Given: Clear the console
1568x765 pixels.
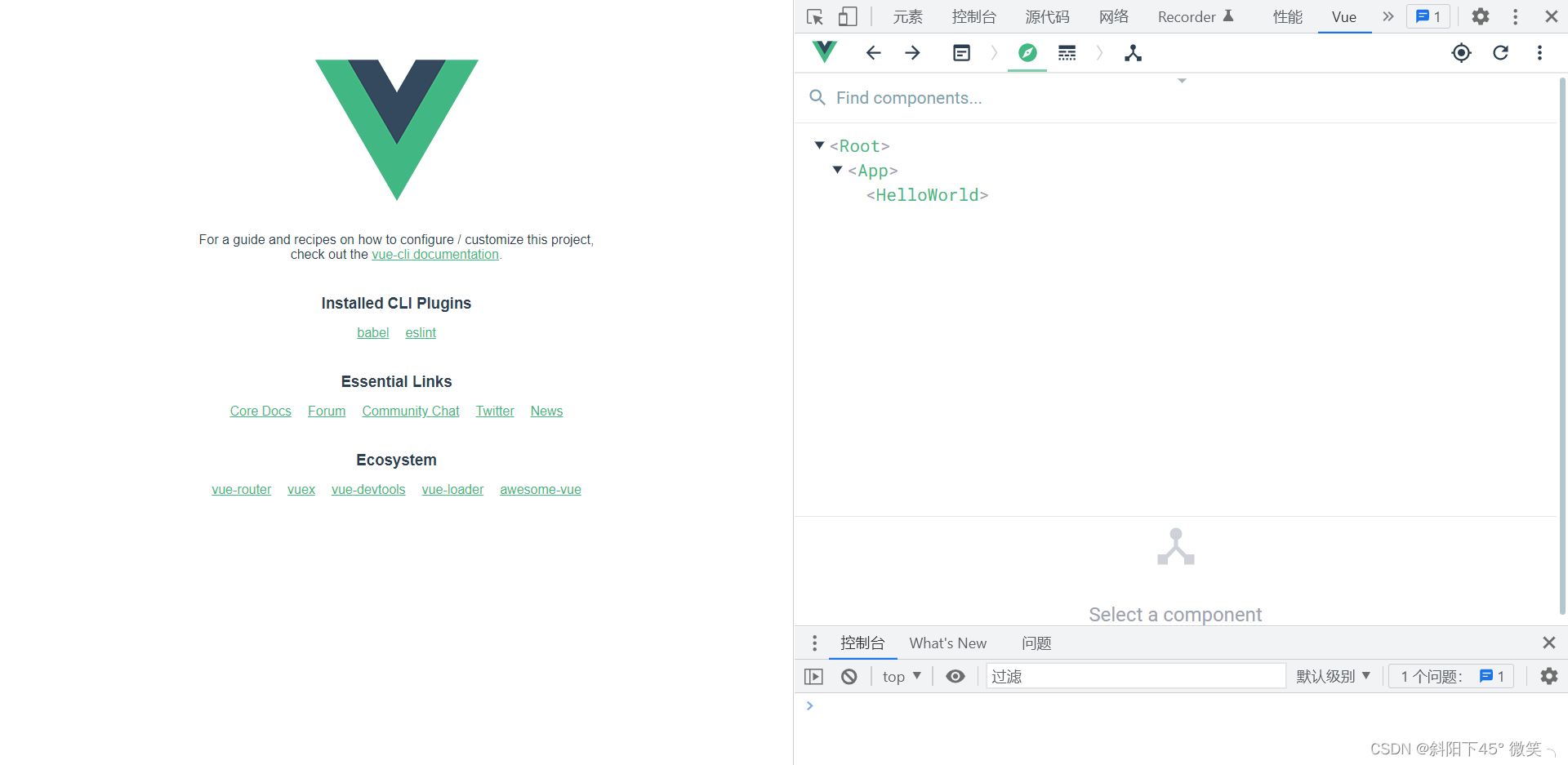Looking at the screenshot, I should [x=849, y=676].
